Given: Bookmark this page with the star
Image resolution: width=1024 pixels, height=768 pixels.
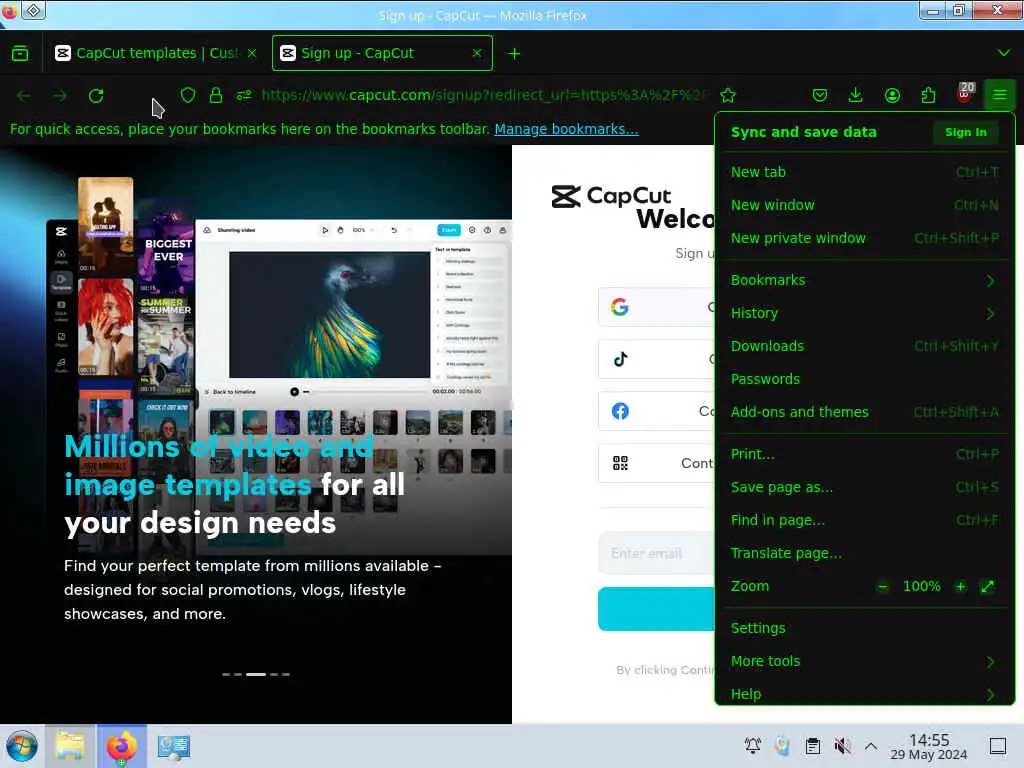Looking at the screenshot, I should [x=728, y=96].
